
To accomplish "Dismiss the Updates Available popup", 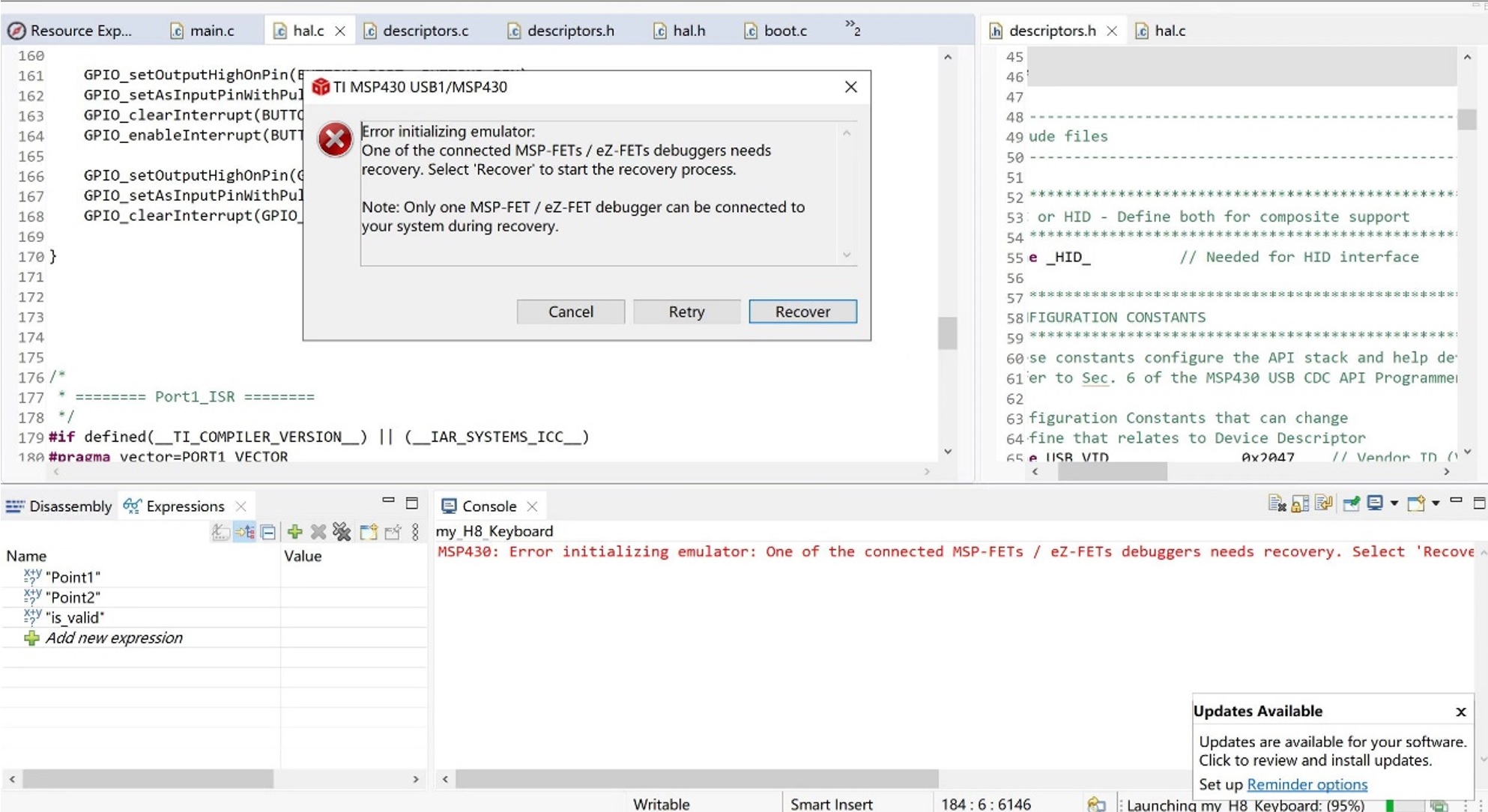I will [1460, 712].
